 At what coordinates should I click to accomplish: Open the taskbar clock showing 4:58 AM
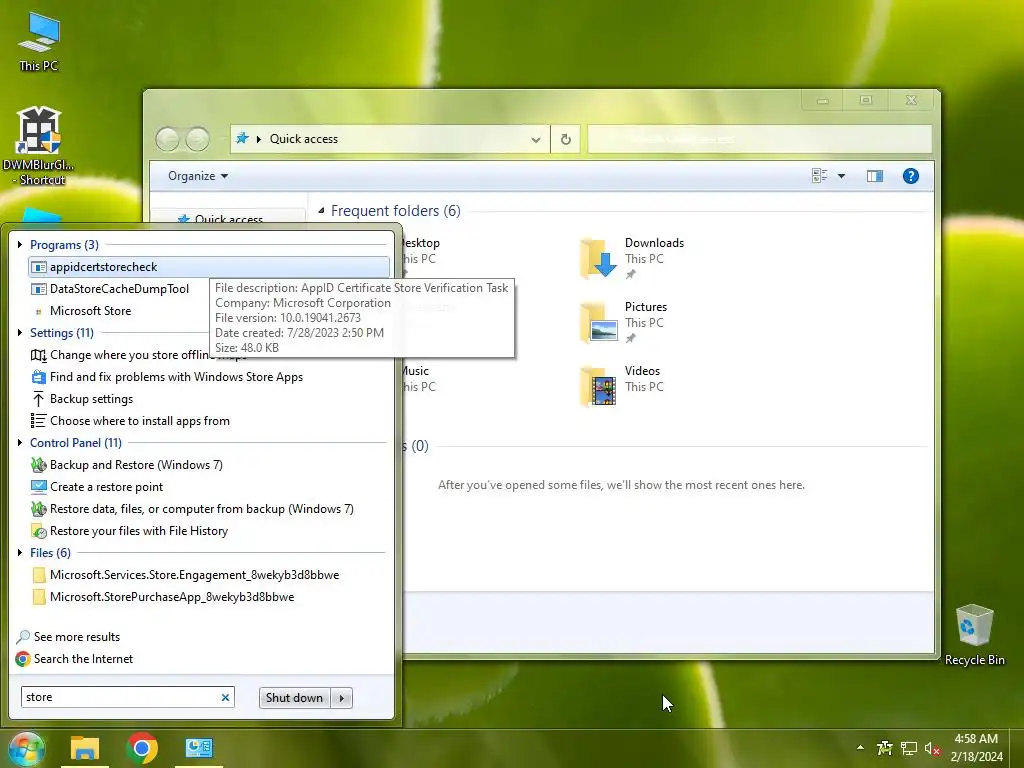(976, 748)
